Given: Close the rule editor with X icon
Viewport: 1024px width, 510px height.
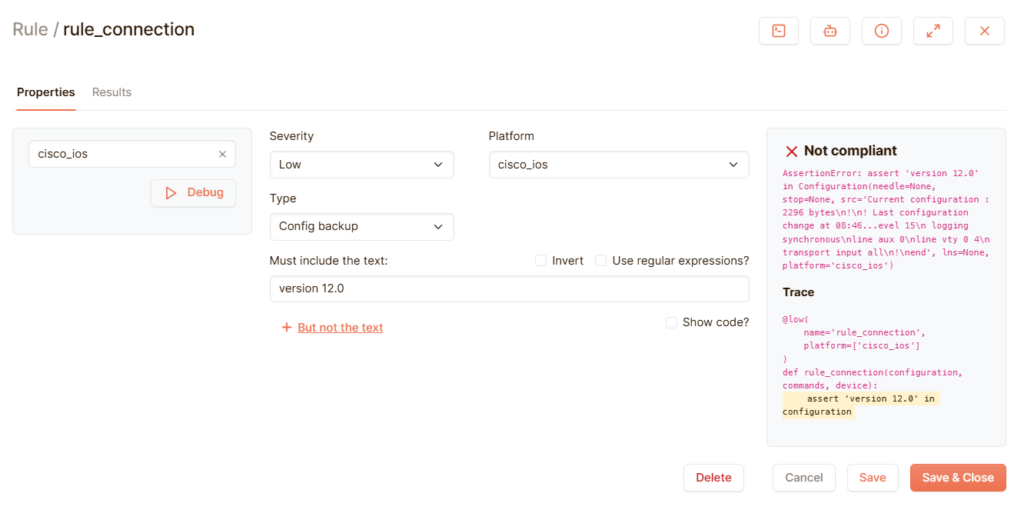Looking at the screenshot, I should 984,31.
